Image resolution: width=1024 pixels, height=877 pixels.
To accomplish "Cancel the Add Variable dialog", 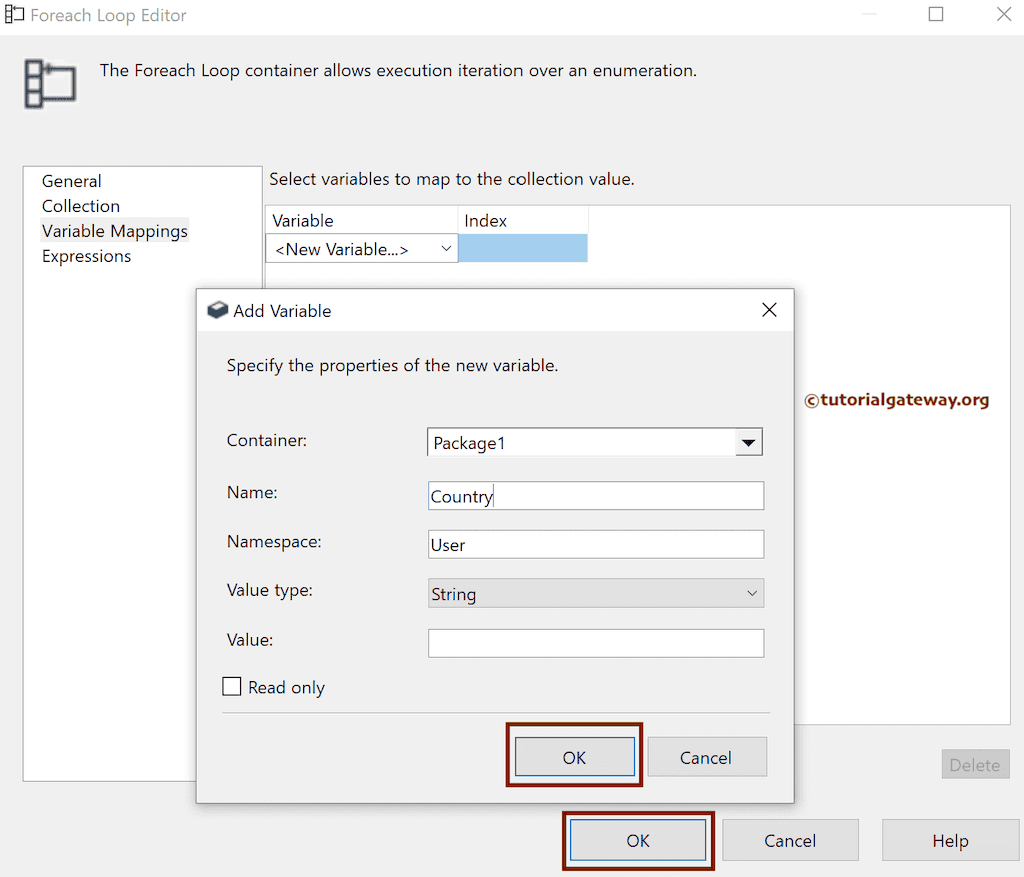I will point(707,757).
